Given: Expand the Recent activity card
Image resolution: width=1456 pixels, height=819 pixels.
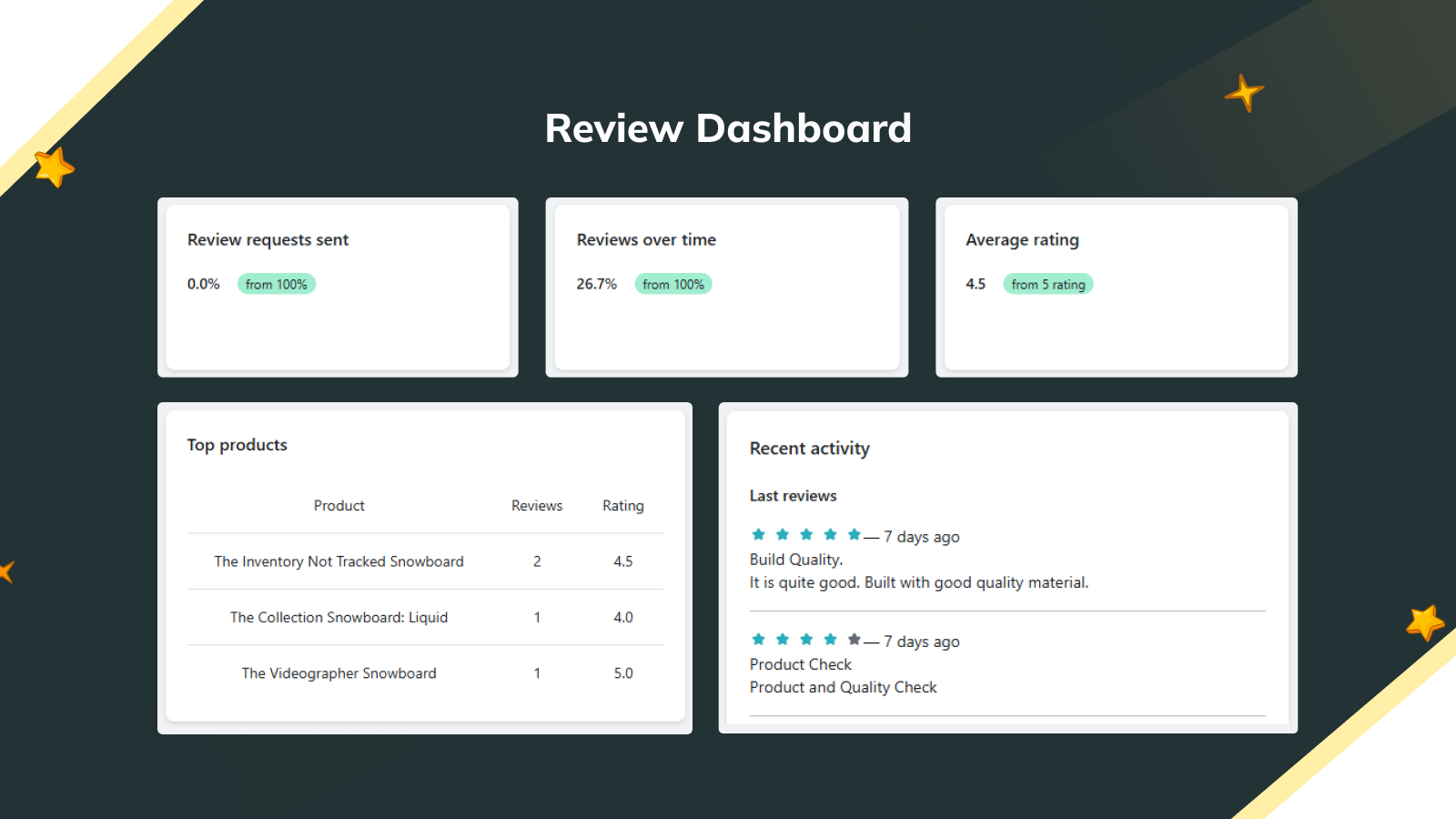Looking at the screenshot, I should [1007, 566].
